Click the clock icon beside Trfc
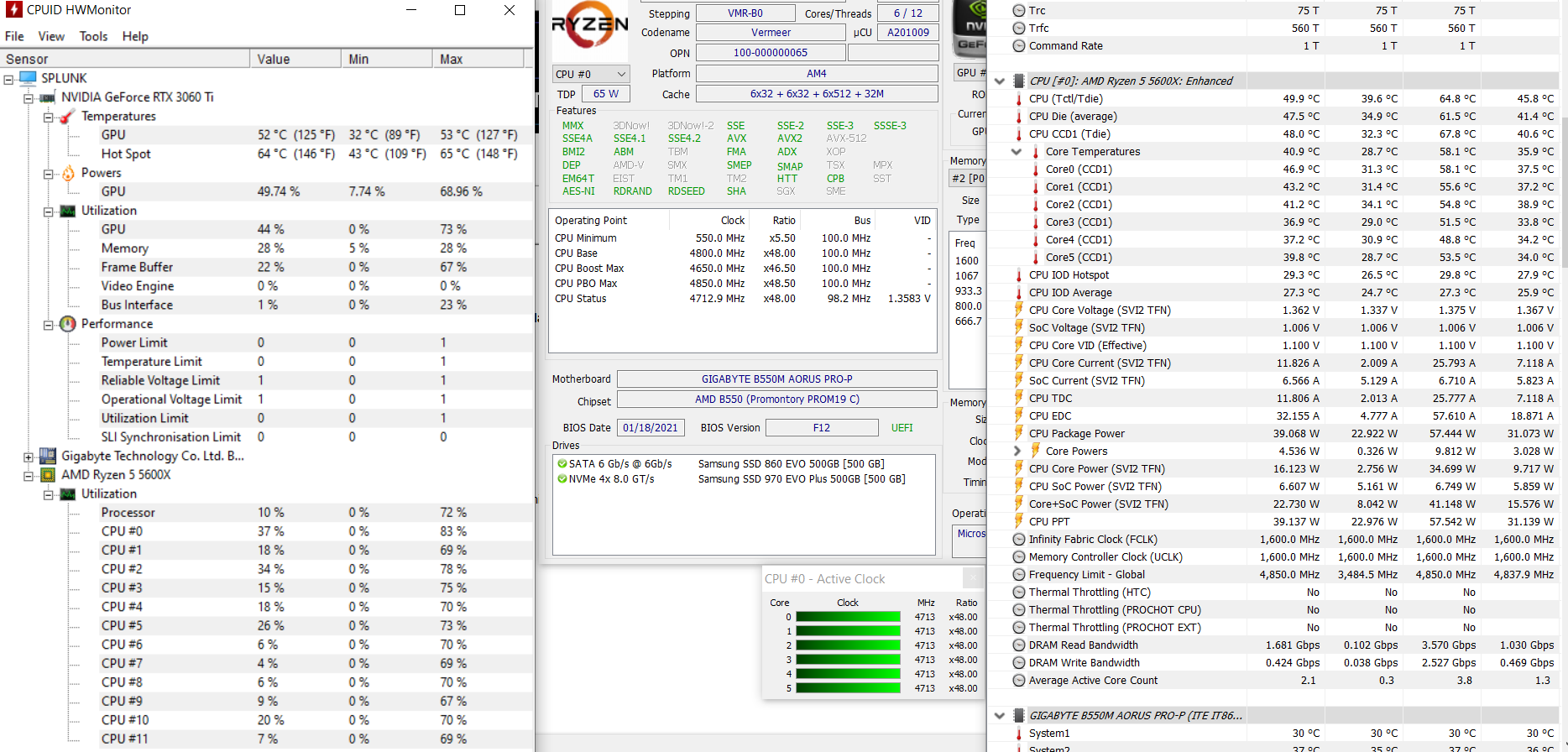Viewport: 1568px width, 752px height. [1019, 29]
